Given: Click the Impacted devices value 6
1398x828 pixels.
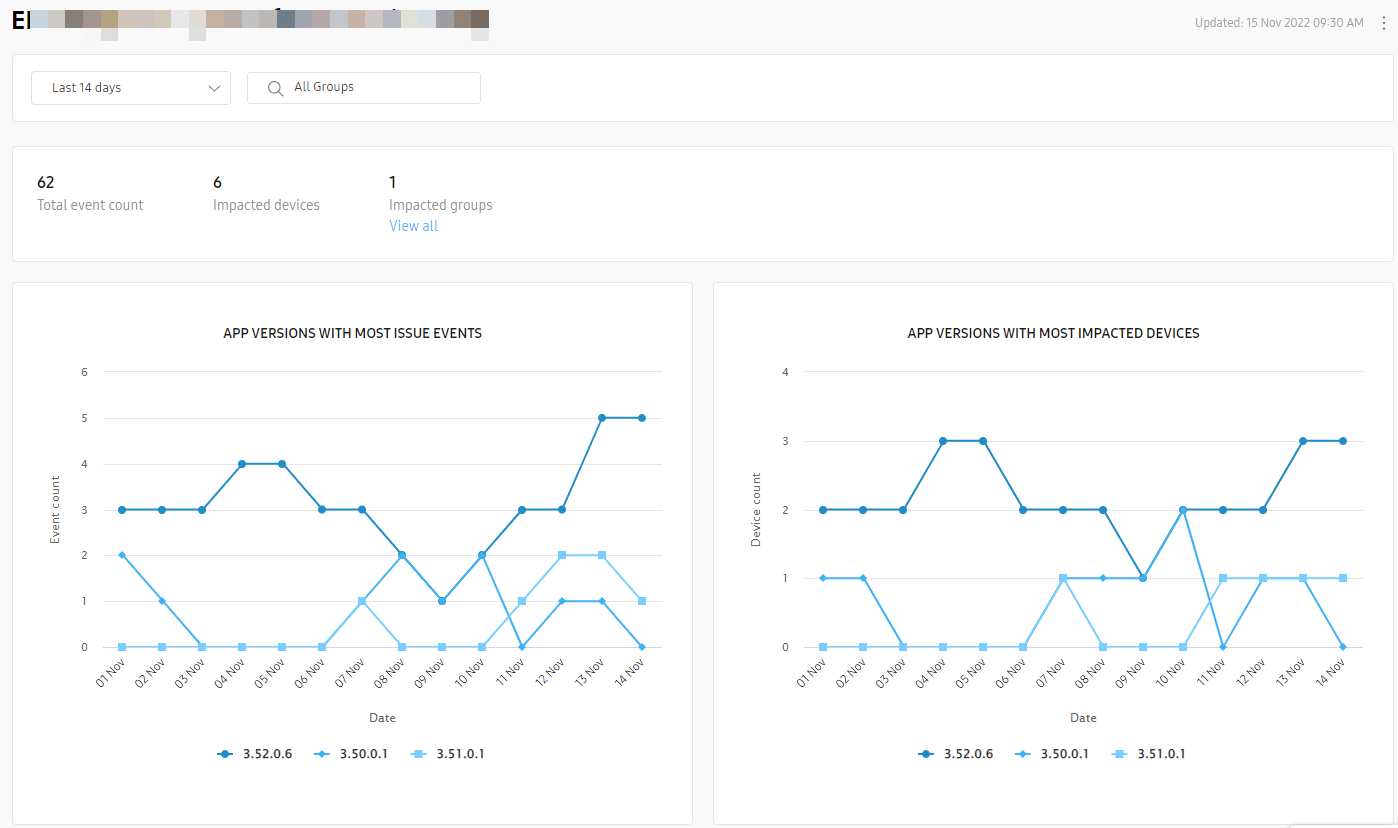Looking at the screenshot, I should (x=217, y=182).
